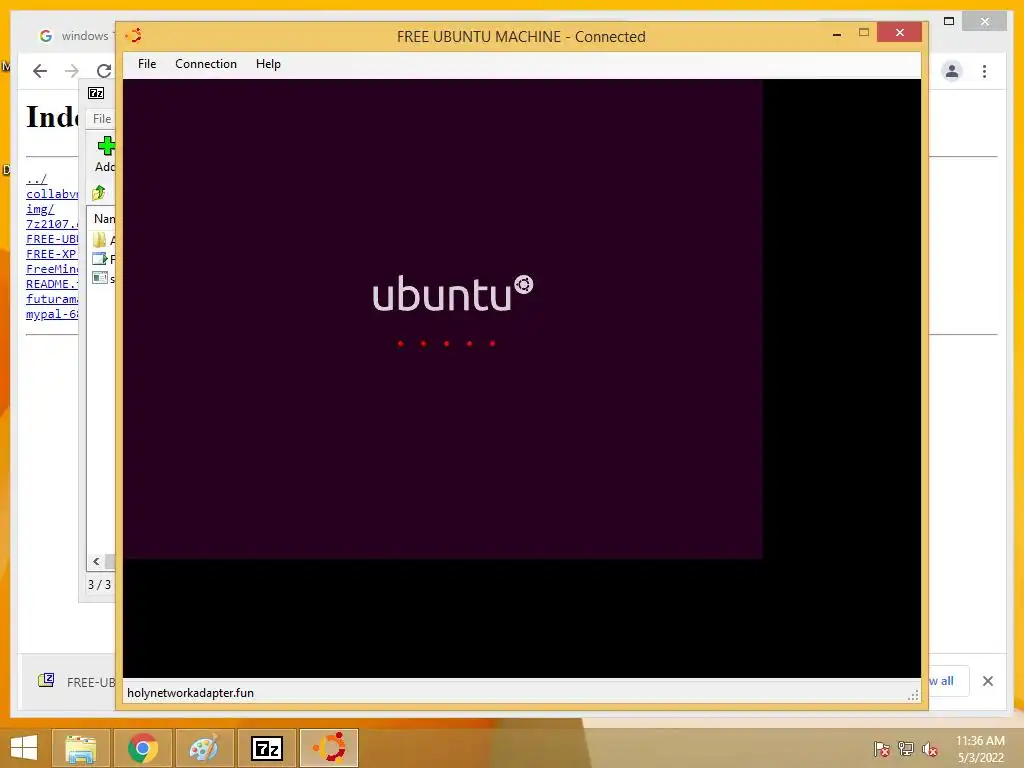Screen dimensions: 1024x768
Task: Click the Chrome back arrow button
Action: [x=40, y=71]
